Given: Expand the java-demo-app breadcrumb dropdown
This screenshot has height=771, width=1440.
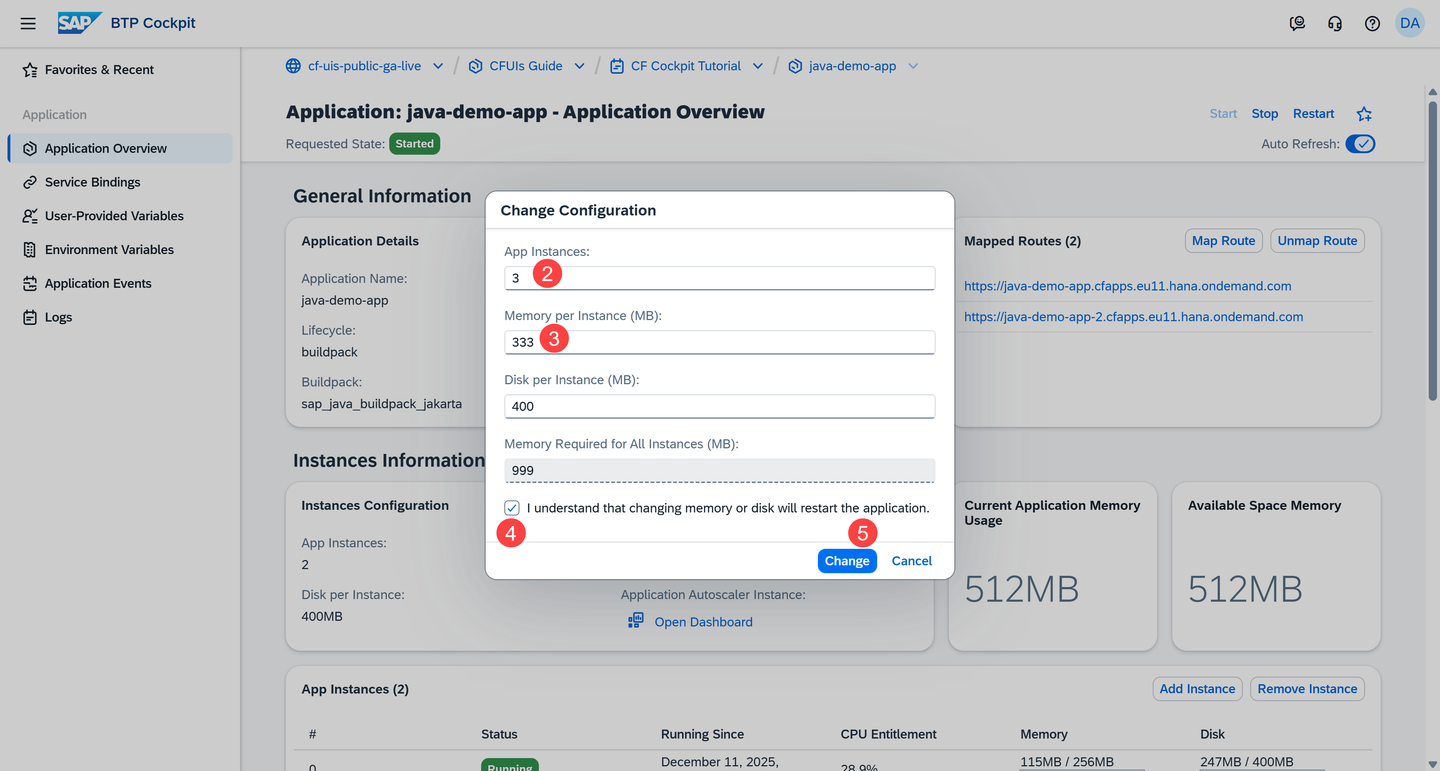Looking at the screenshot, I should click(913, 66).
